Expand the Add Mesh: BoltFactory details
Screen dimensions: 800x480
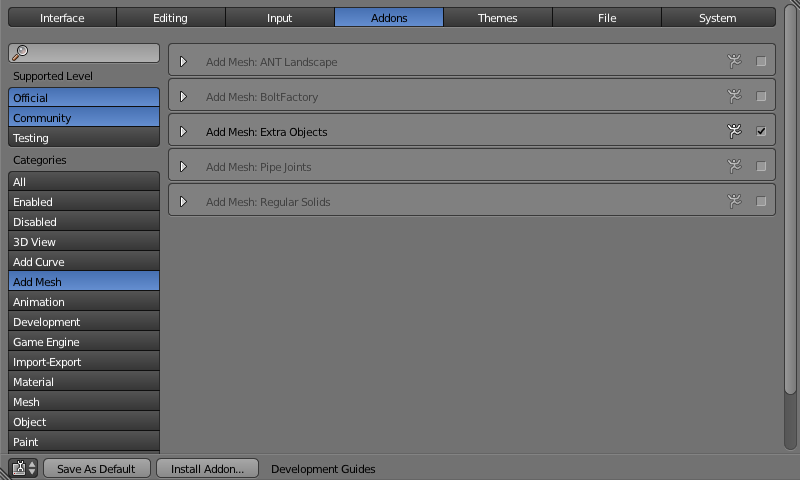[183, 97]
